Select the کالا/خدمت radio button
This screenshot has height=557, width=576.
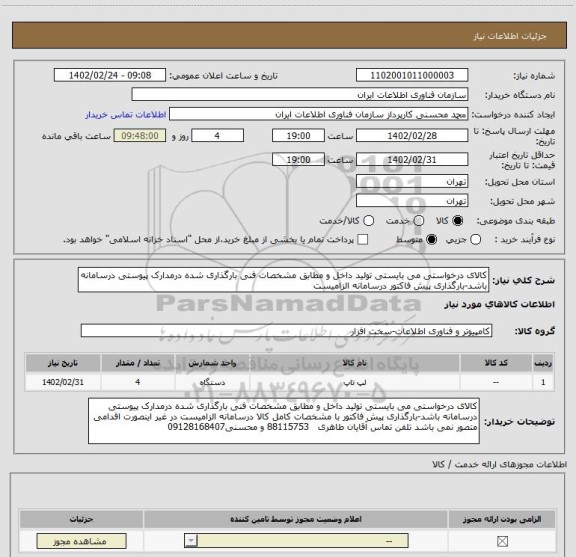click(368, 221)
